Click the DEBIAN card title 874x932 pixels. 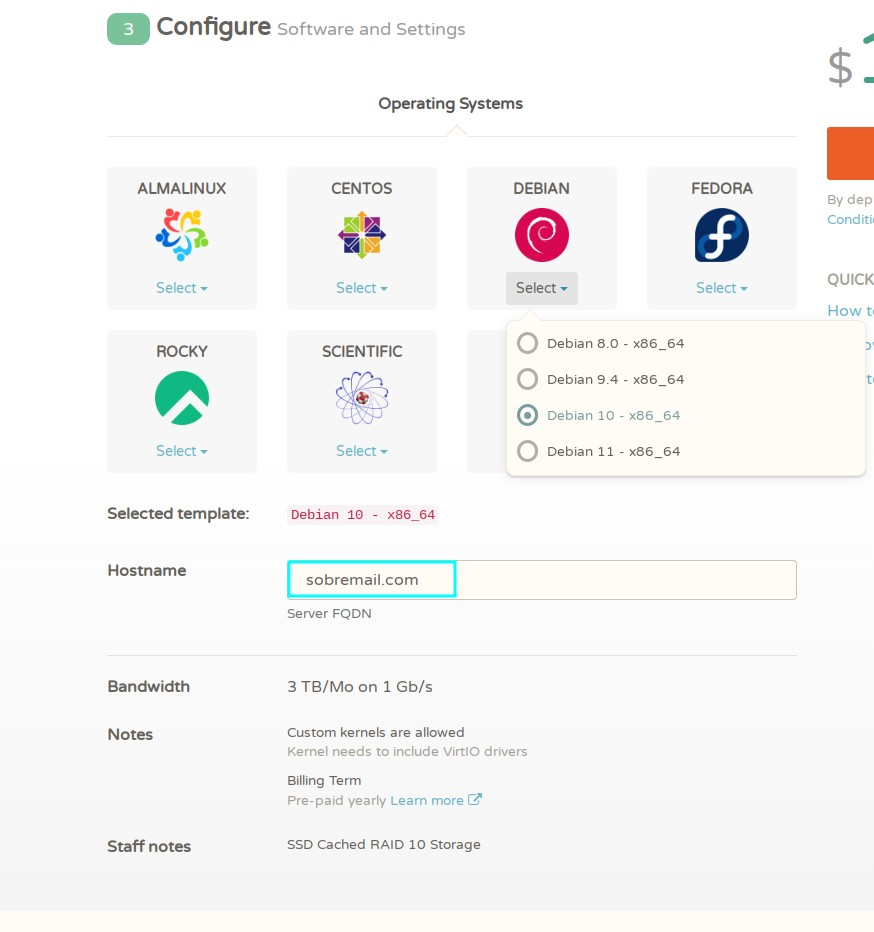[542, 188]
